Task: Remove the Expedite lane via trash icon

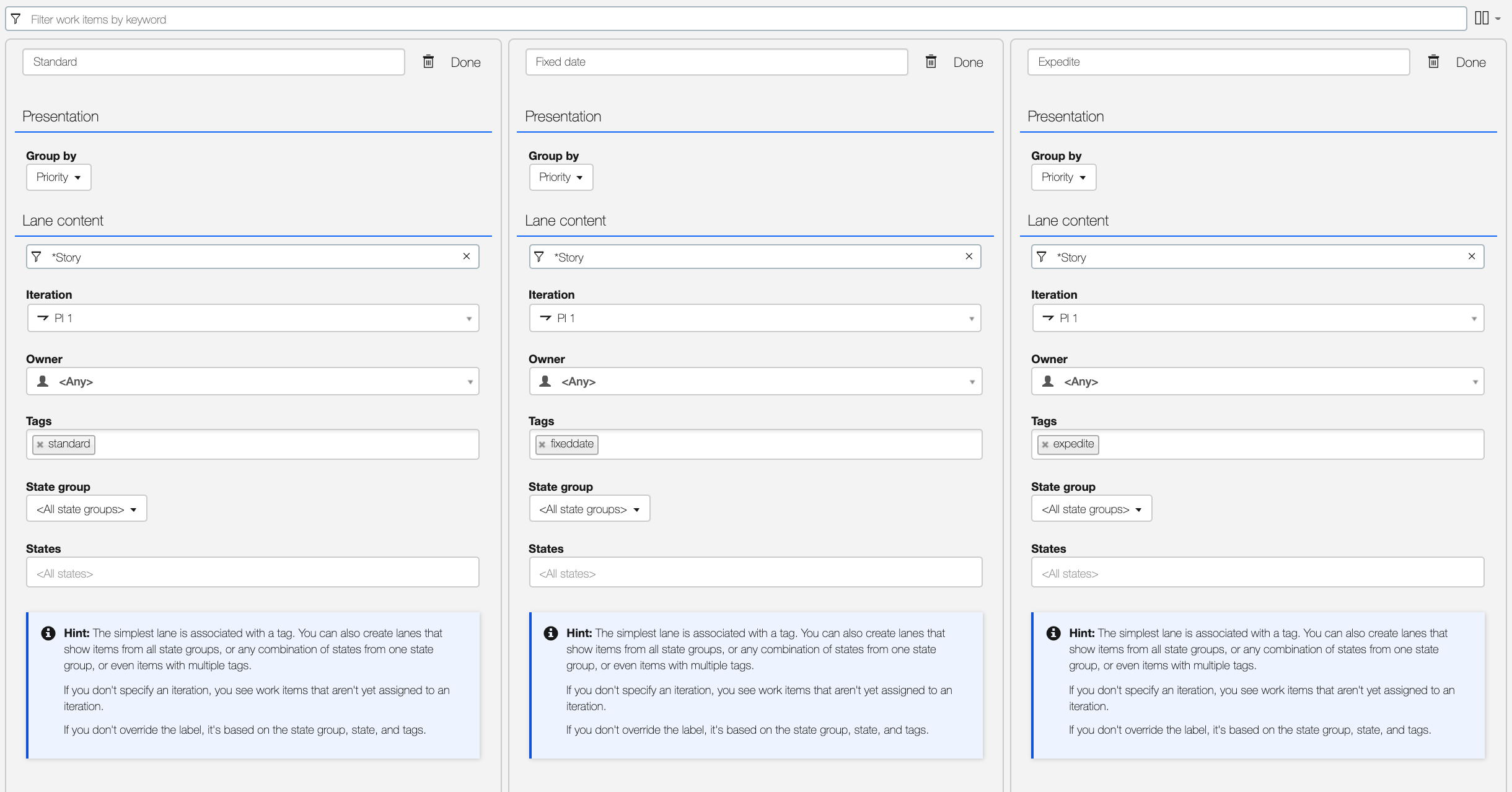Action: [x=1433, y=61]
